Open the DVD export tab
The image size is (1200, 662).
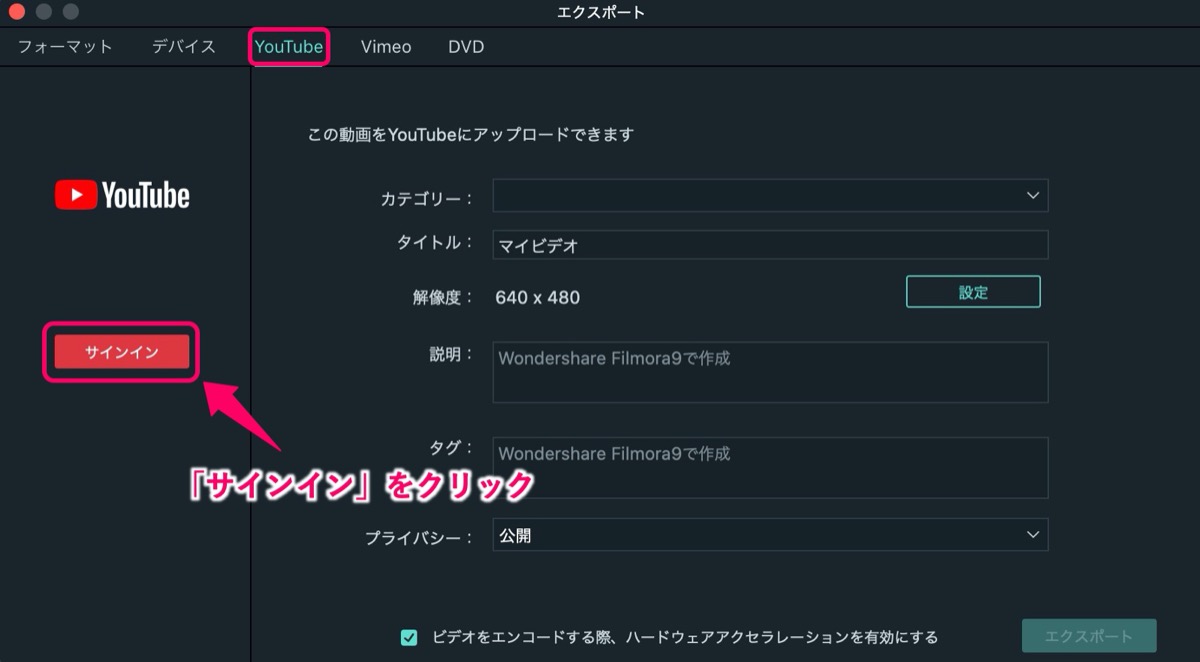(466, 47)
